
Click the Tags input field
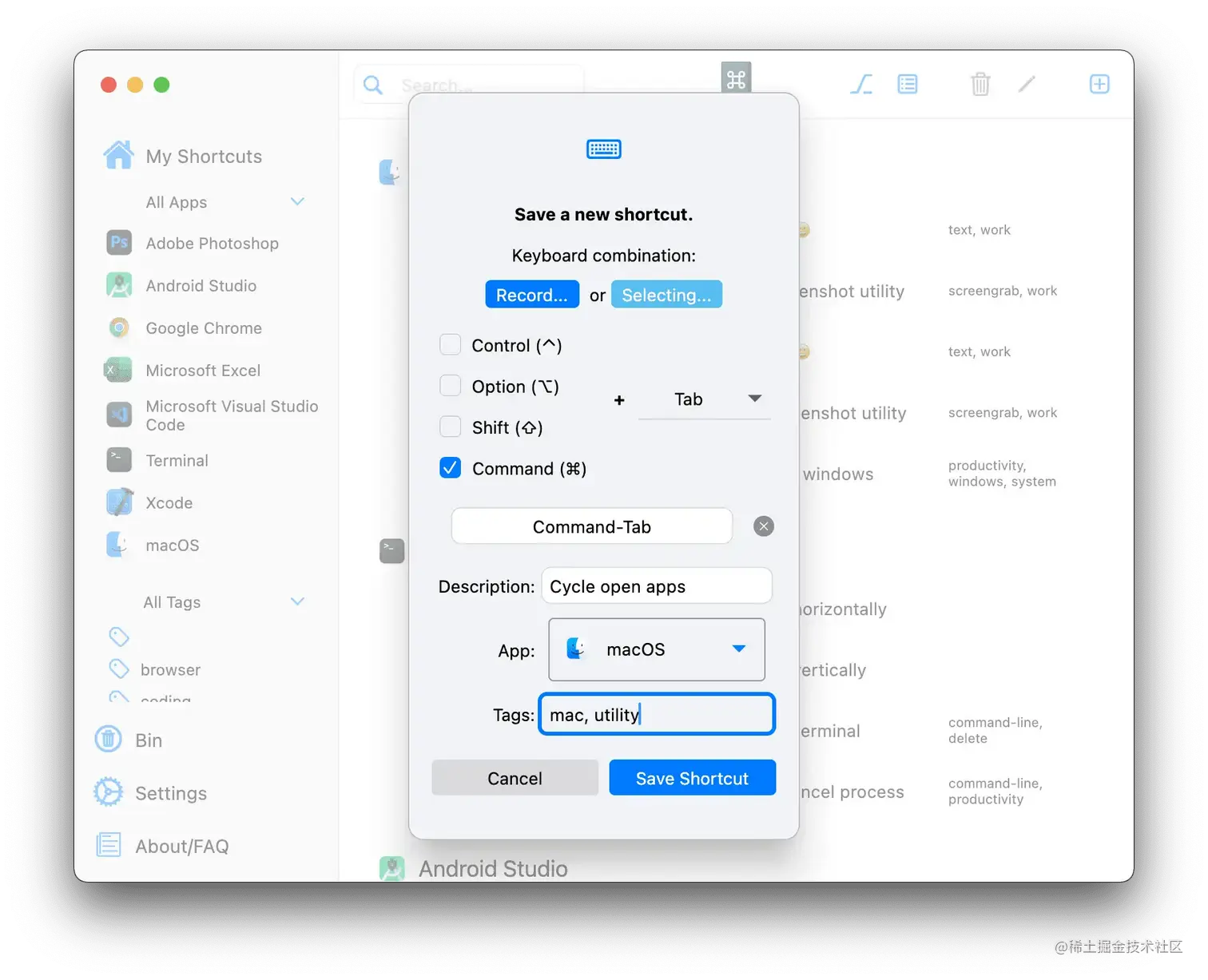pyautogui.click(x=657, y=714)
